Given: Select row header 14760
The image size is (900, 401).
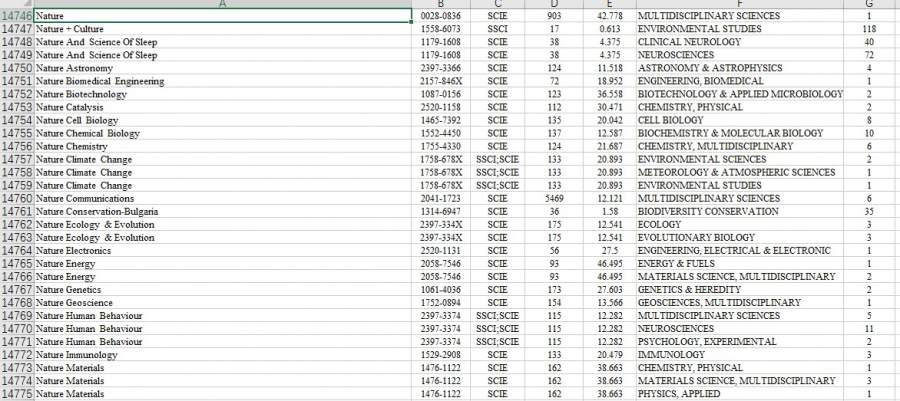Looking at the screenshot, I should tap(17, 198).
